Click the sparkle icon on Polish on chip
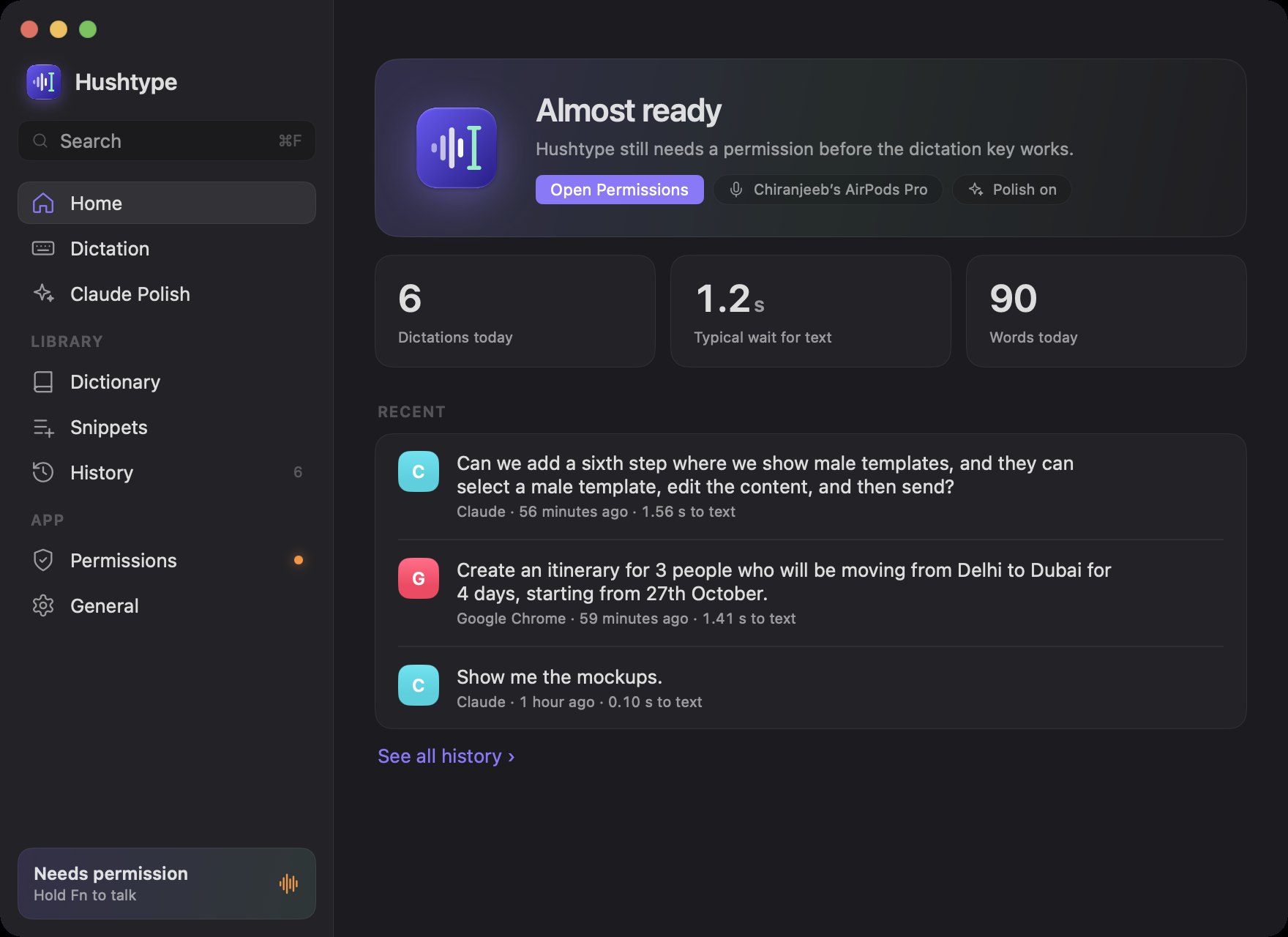The width and height of the screenshot is (1288, 937). pyautogui.click(x=976, y=190)
